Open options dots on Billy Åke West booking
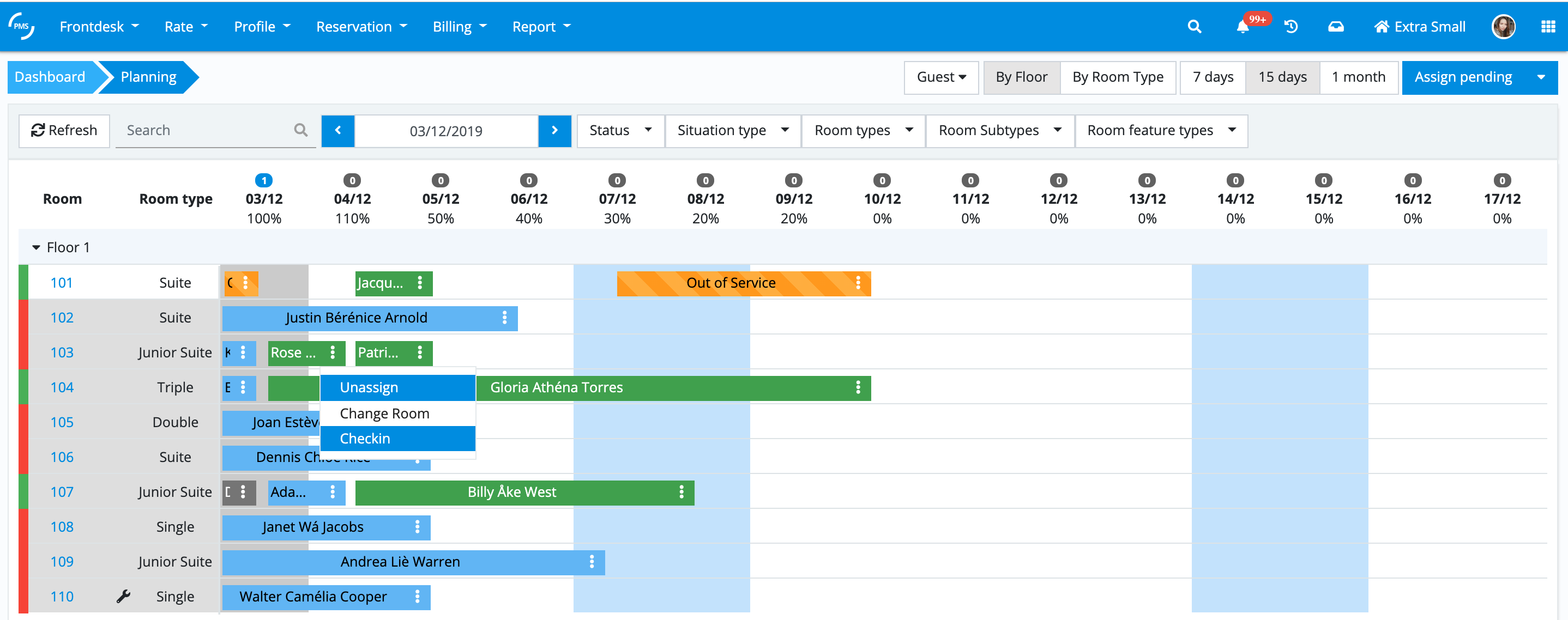This screenshot has width=1568, height=620. [x=681, y=492]
